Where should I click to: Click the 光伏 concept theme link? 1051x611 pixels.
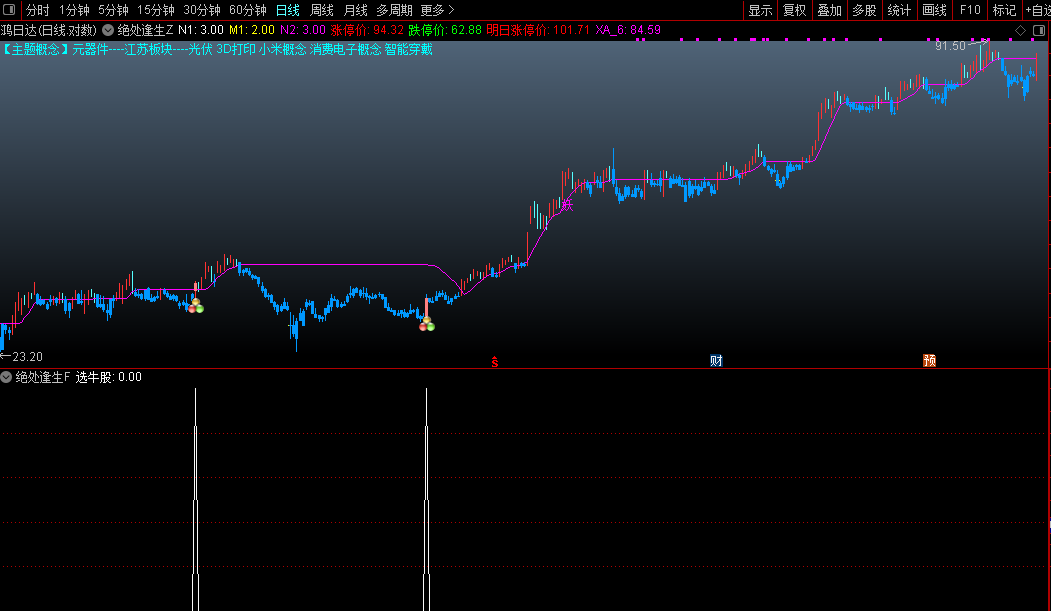200,50
